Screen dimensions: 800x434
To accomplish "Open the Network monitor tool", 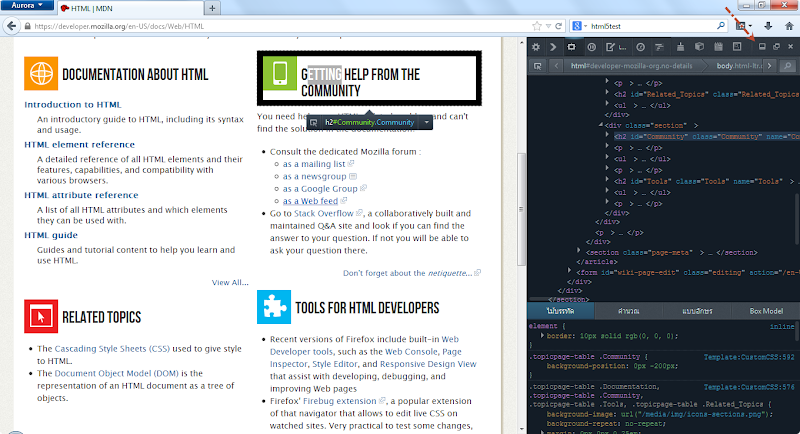I will pos(659,47).
